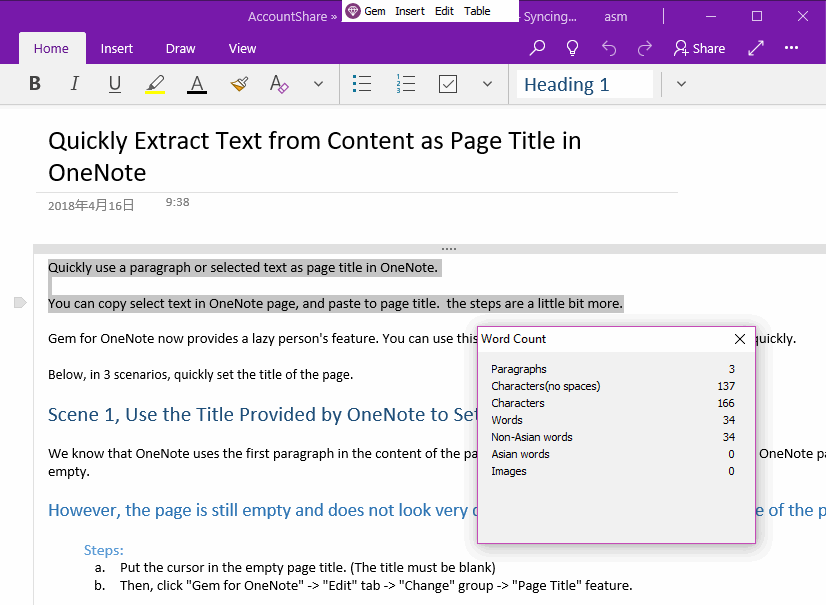Click the 'Images' label in Word Count
The height and width of the screenshot is (605, 826).
click(508, 471)
